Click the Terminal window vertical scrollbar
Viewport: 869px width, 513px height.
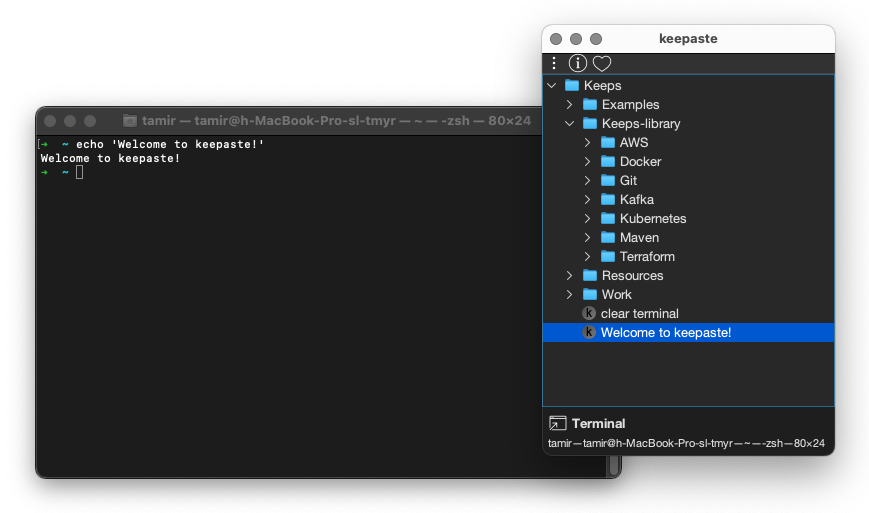614,465
